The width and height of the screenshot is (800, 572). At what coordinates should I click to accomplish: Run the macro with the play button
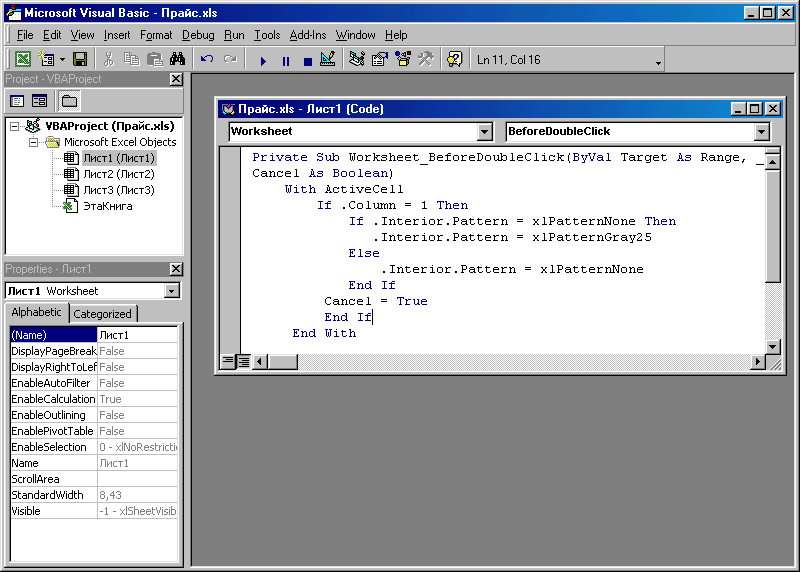[x=263, y=61]
